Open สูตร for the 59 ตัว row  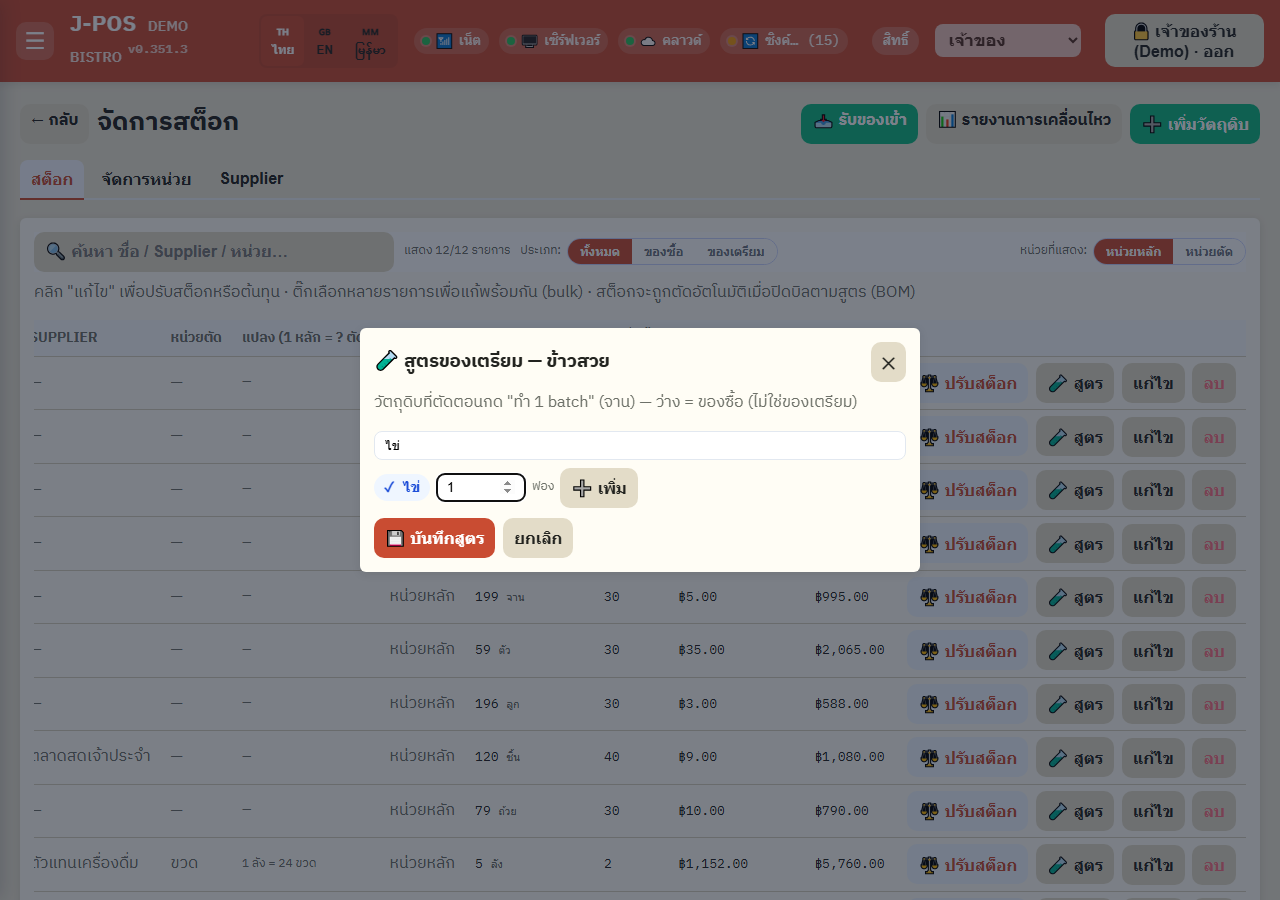[1075, 651]
